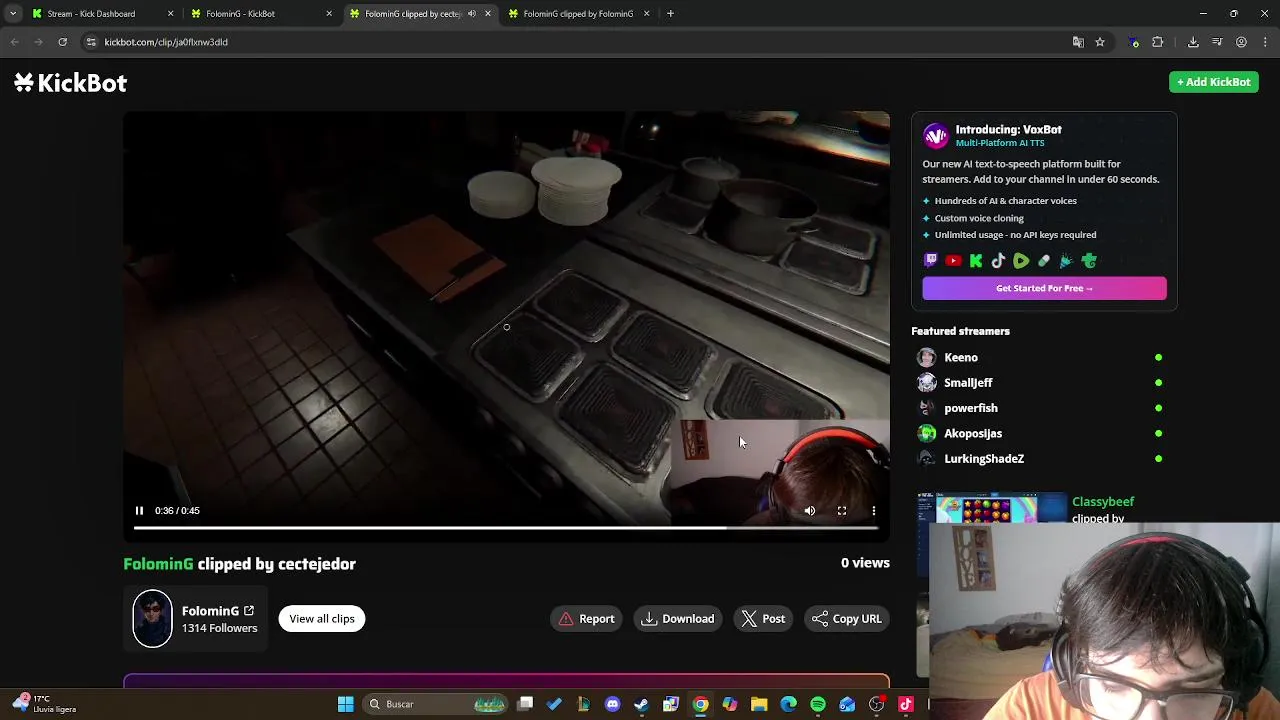Post the clip to X
The width and height of the screenshot is (1280, 720).
point(763,619)
